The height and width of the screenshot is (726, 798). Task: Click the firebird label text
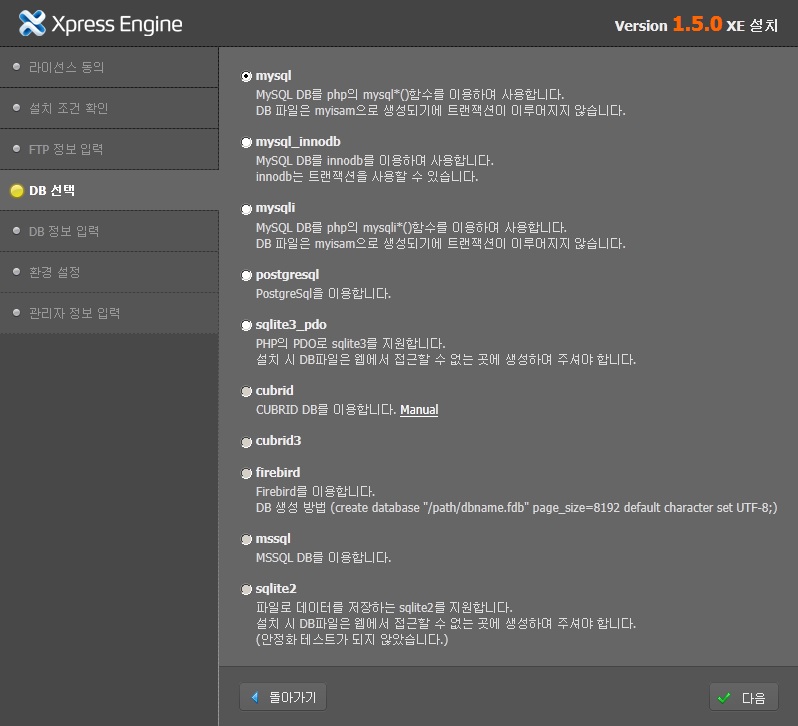[278, 472]
